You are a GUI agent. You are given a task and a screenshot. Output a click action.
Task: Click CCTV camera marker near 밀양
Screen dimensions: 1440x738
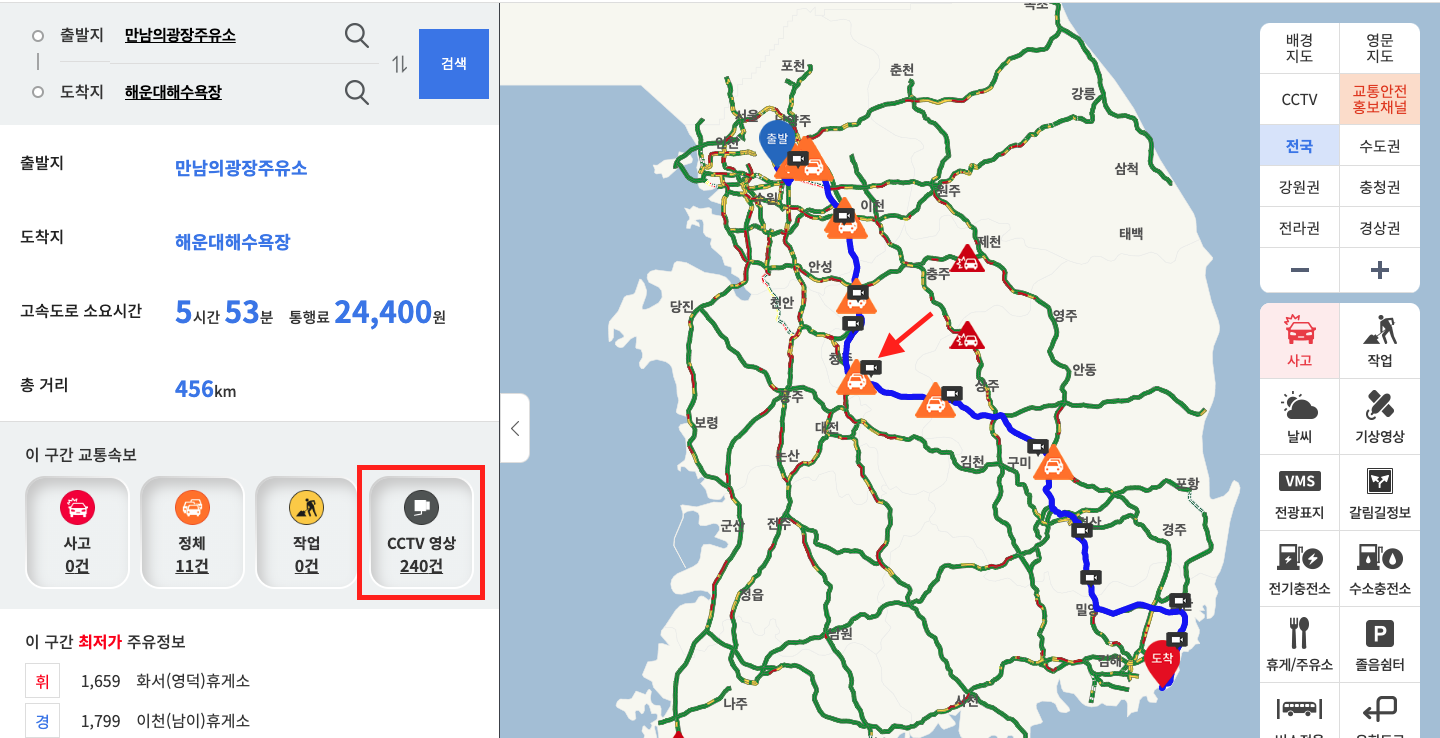tap(1090, 577)
